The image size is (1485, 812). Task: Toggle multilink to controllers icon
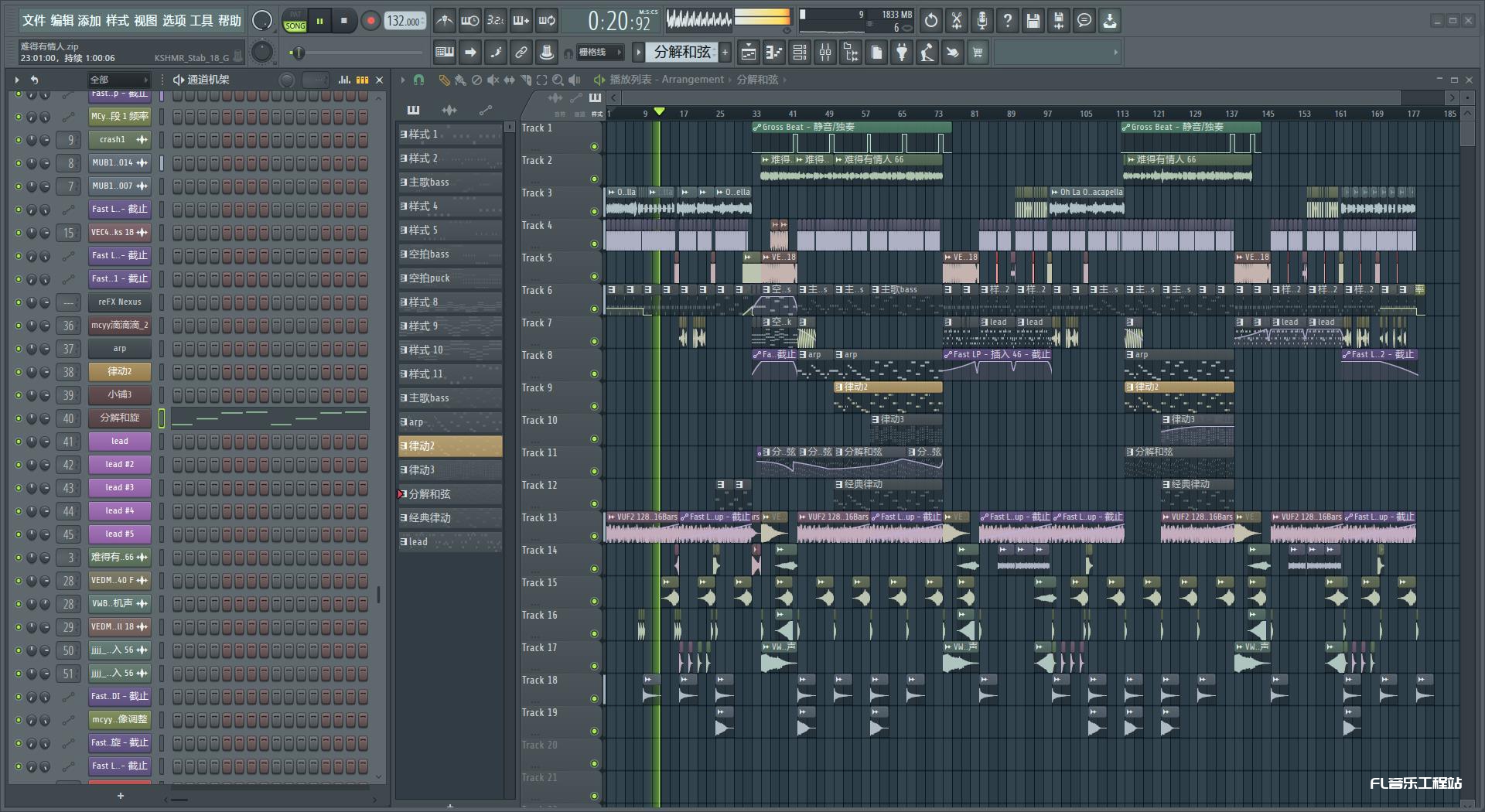(521, 53)
